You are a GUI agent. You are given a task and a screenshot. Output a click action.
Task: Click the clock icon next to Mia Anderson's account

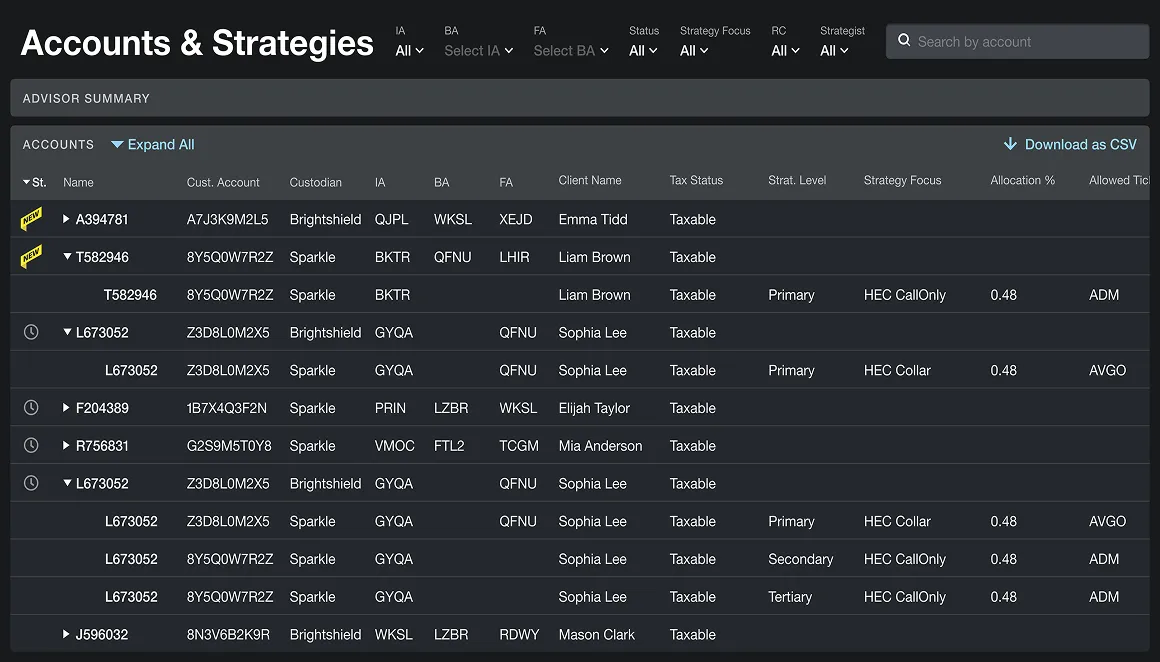pyautogui.click(x=30, y=445)
